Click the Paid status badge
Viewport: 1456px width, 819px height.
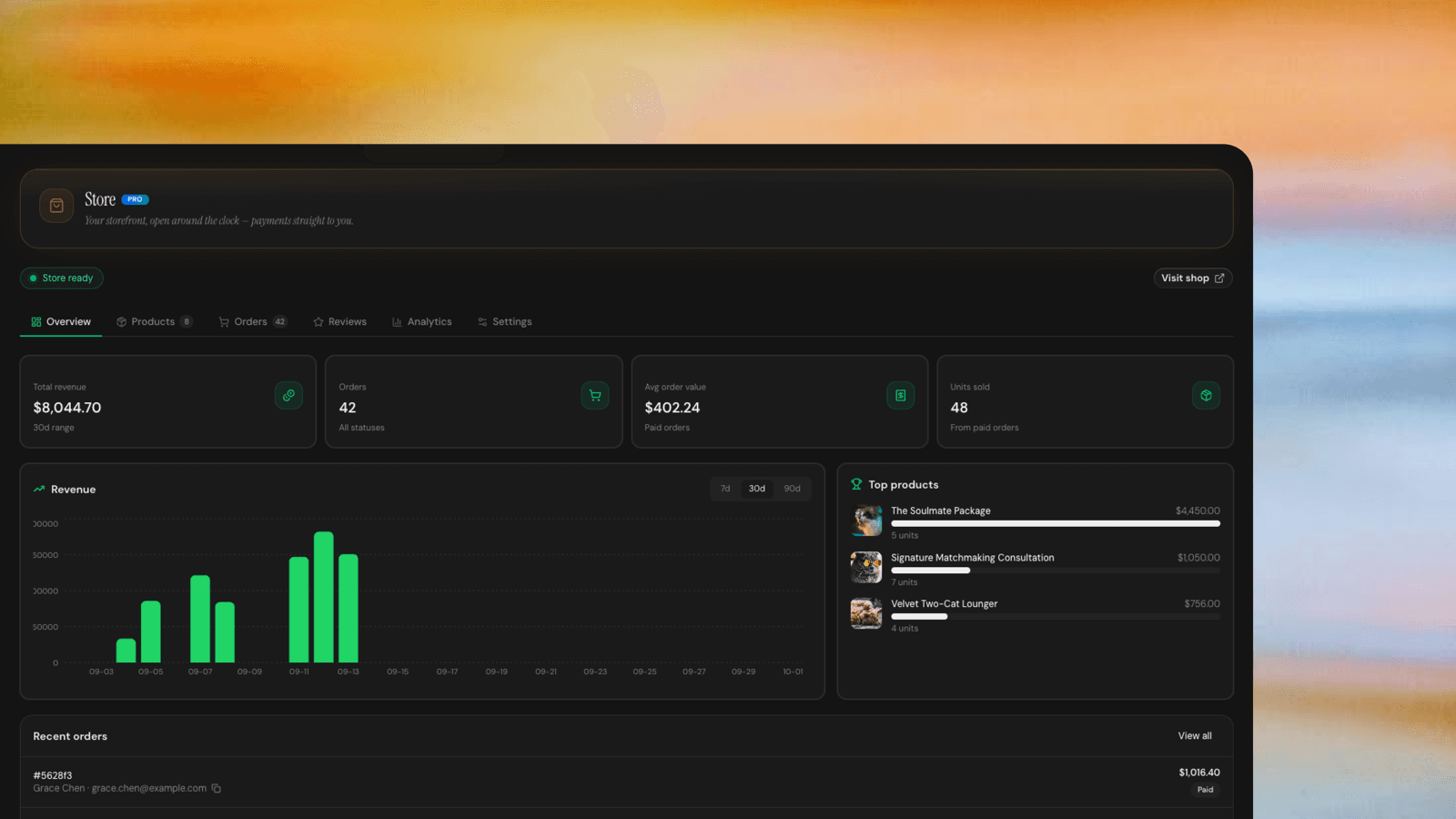[x=1205, y=790]
